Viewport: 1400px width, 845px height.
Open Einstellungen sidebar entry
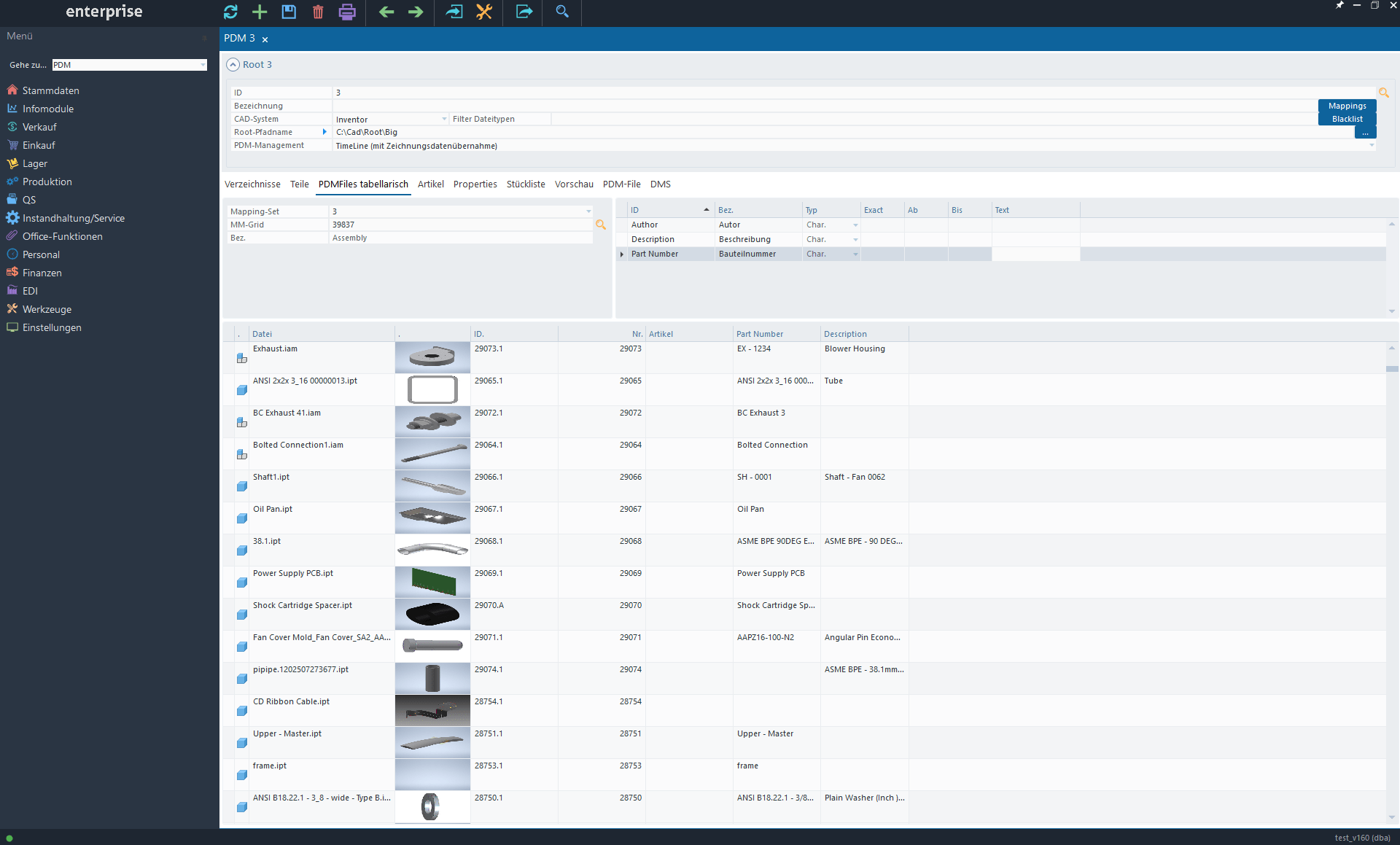pyautogui.click(x=52, y=327)
